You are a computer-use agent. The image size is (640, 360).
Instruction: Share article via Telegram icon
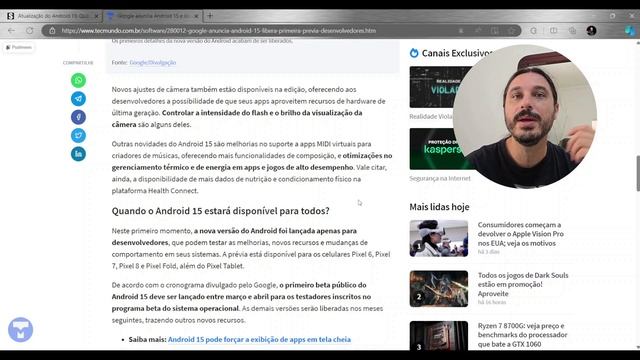[78, 98]
